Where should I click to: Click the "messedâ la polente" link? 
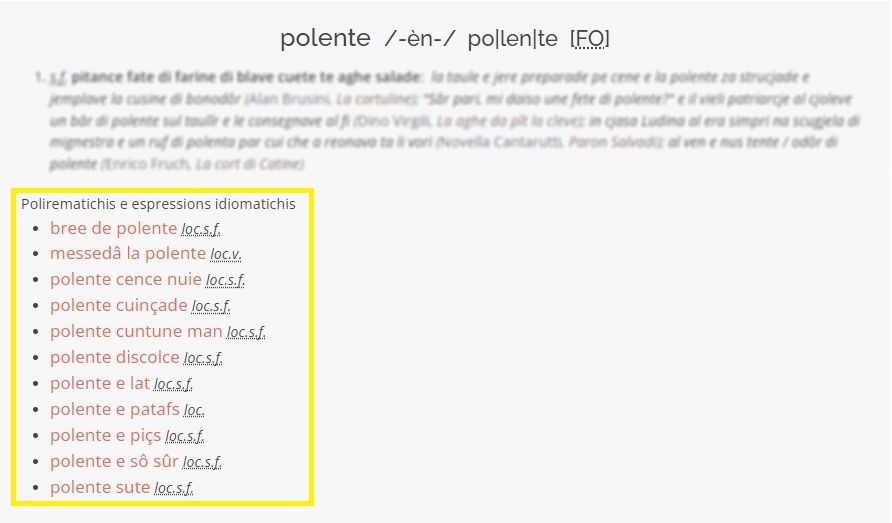pos(128,254)
